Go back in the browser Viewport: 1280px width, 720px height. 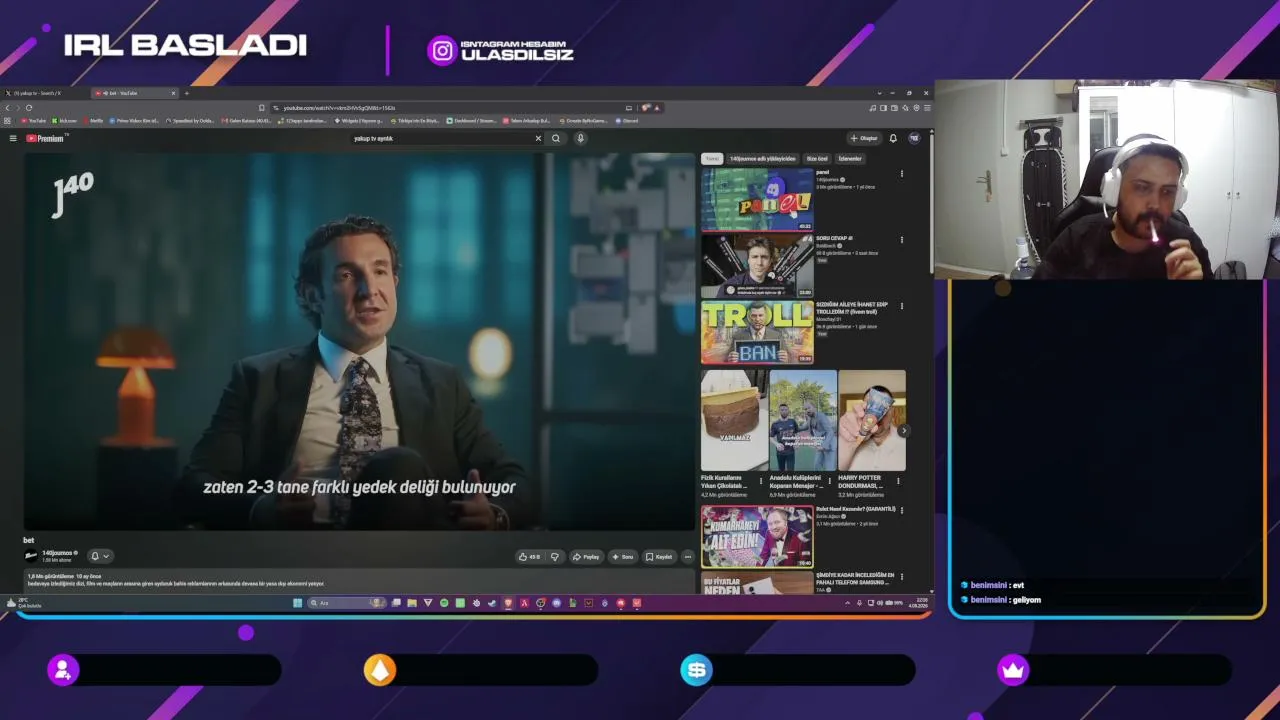point(7,108)
